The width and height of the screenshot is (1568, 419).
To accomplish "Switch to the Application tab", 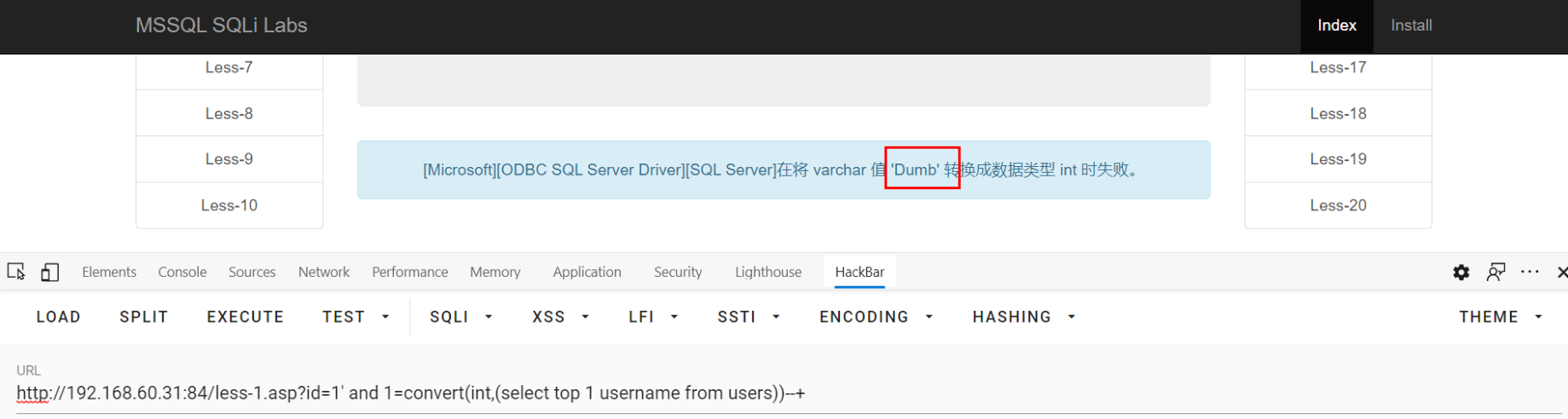I will coord(587,272).
